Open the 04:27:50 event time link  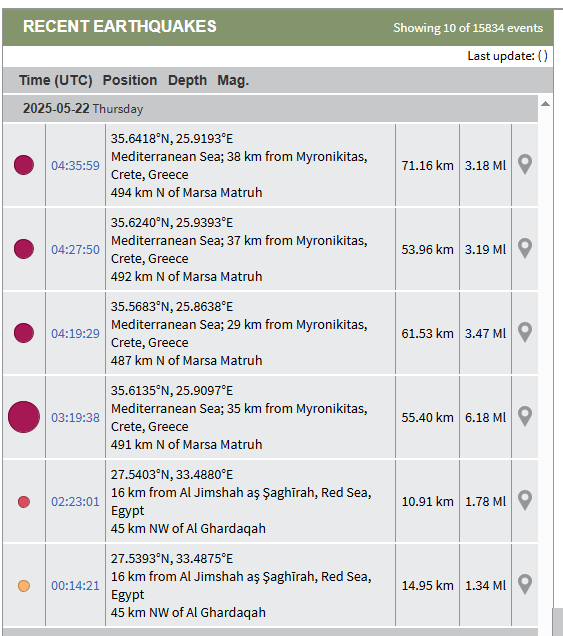point(75,249)
